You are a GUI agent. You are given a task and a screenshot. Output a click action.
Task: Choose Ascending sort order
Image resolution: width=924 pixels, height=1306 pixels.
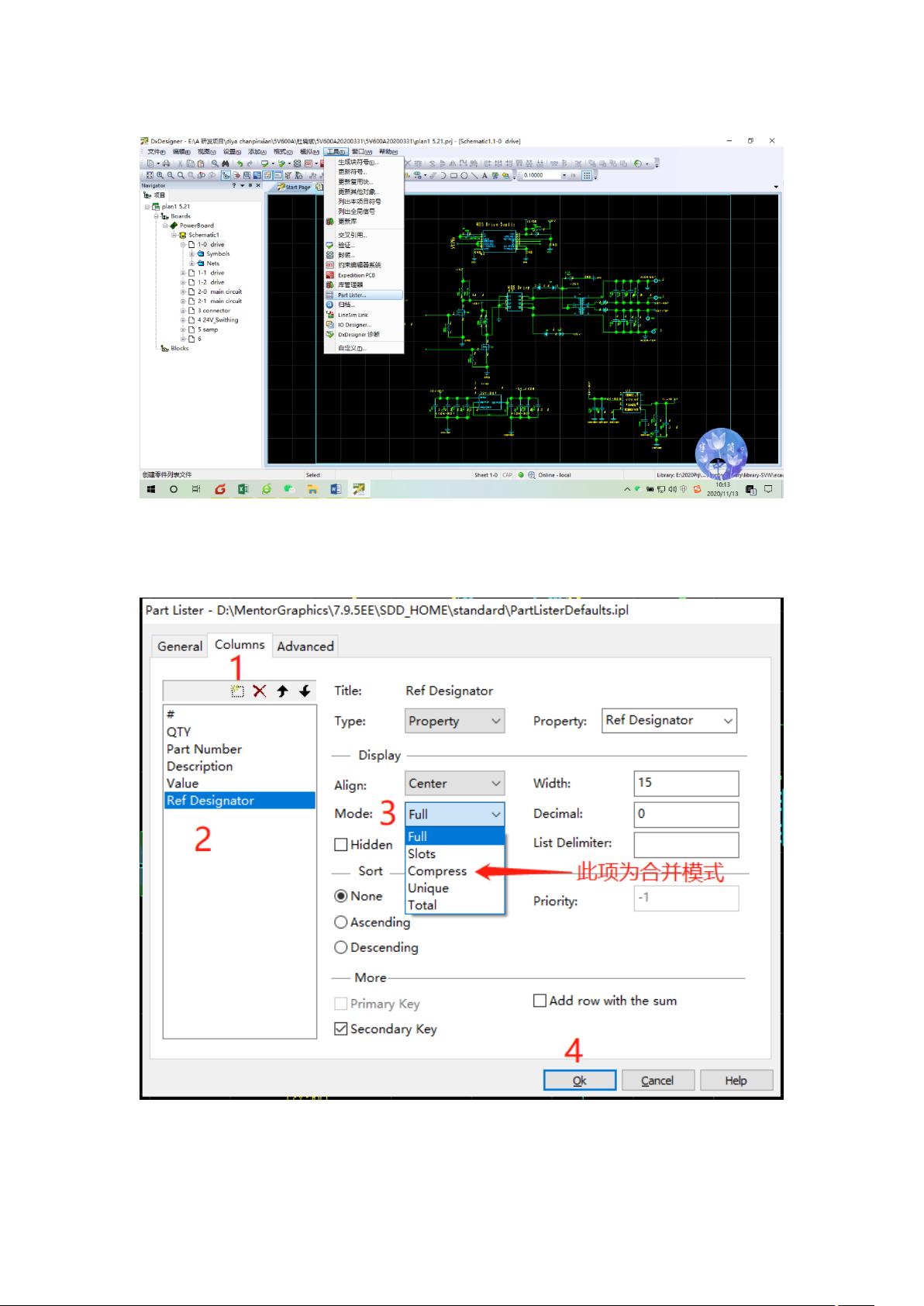[x=340, y=922]
